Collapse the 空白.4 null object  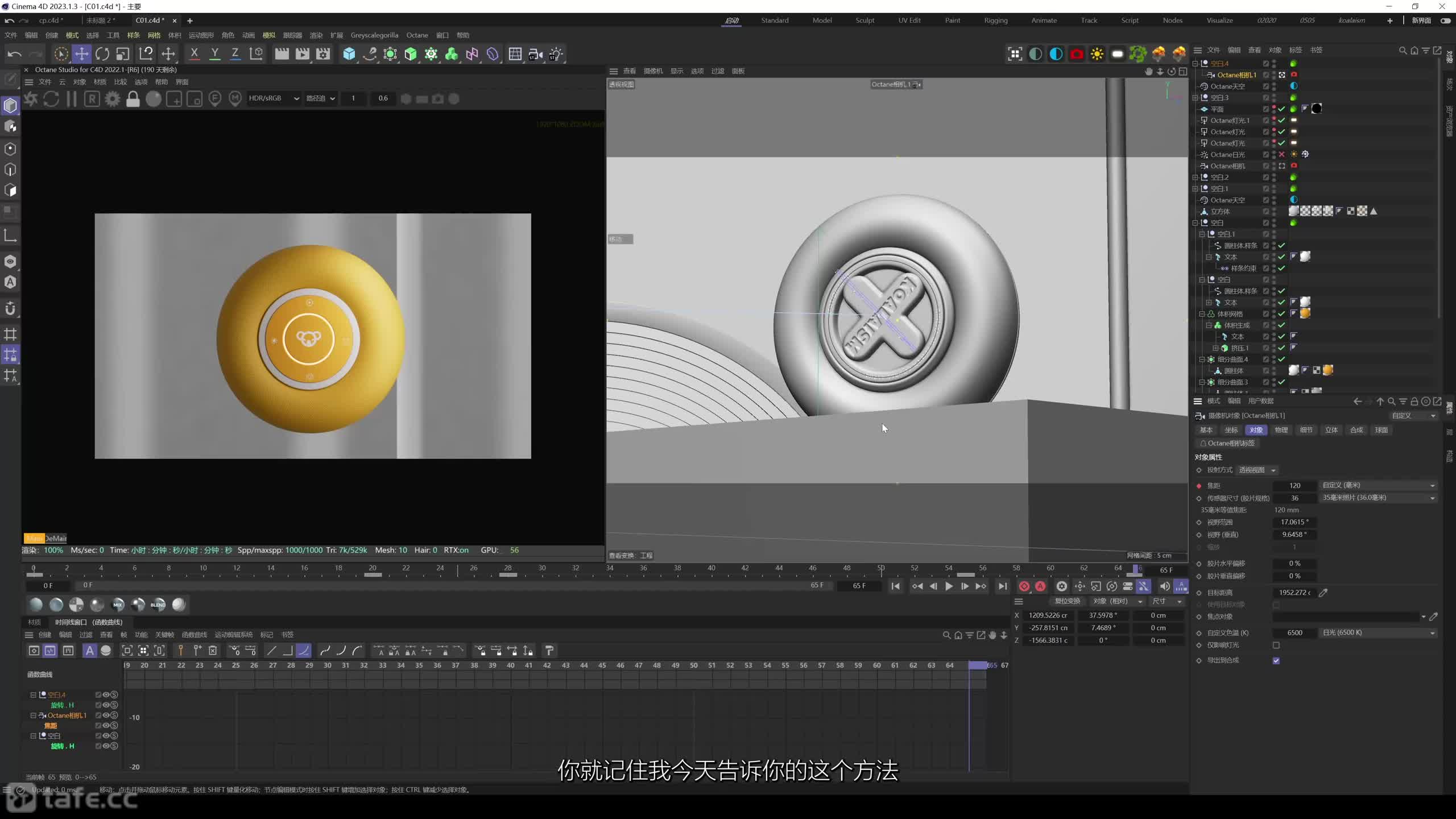click(1196, 64)
